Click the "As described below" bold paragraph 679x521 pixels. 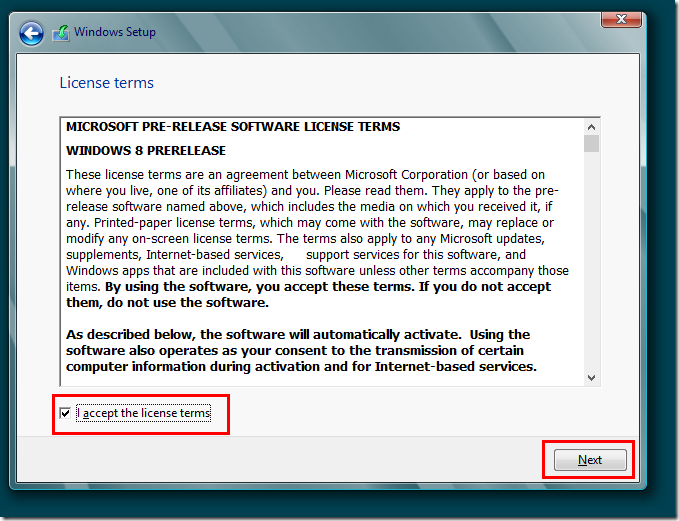[x=301, y=350]
